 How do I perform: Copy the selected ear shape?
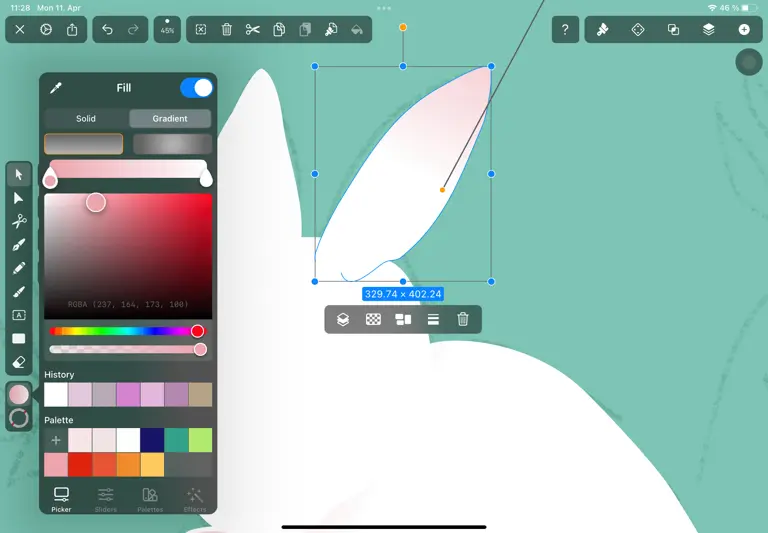pos(279,30)
